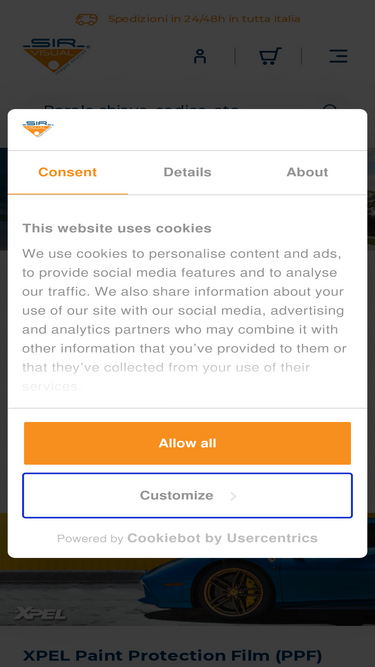Image resolution: width=375 pixels, height=667 pixels.
Task: Click the Spedizioni in 24/48h banner text
Action: tap(204, 19)
